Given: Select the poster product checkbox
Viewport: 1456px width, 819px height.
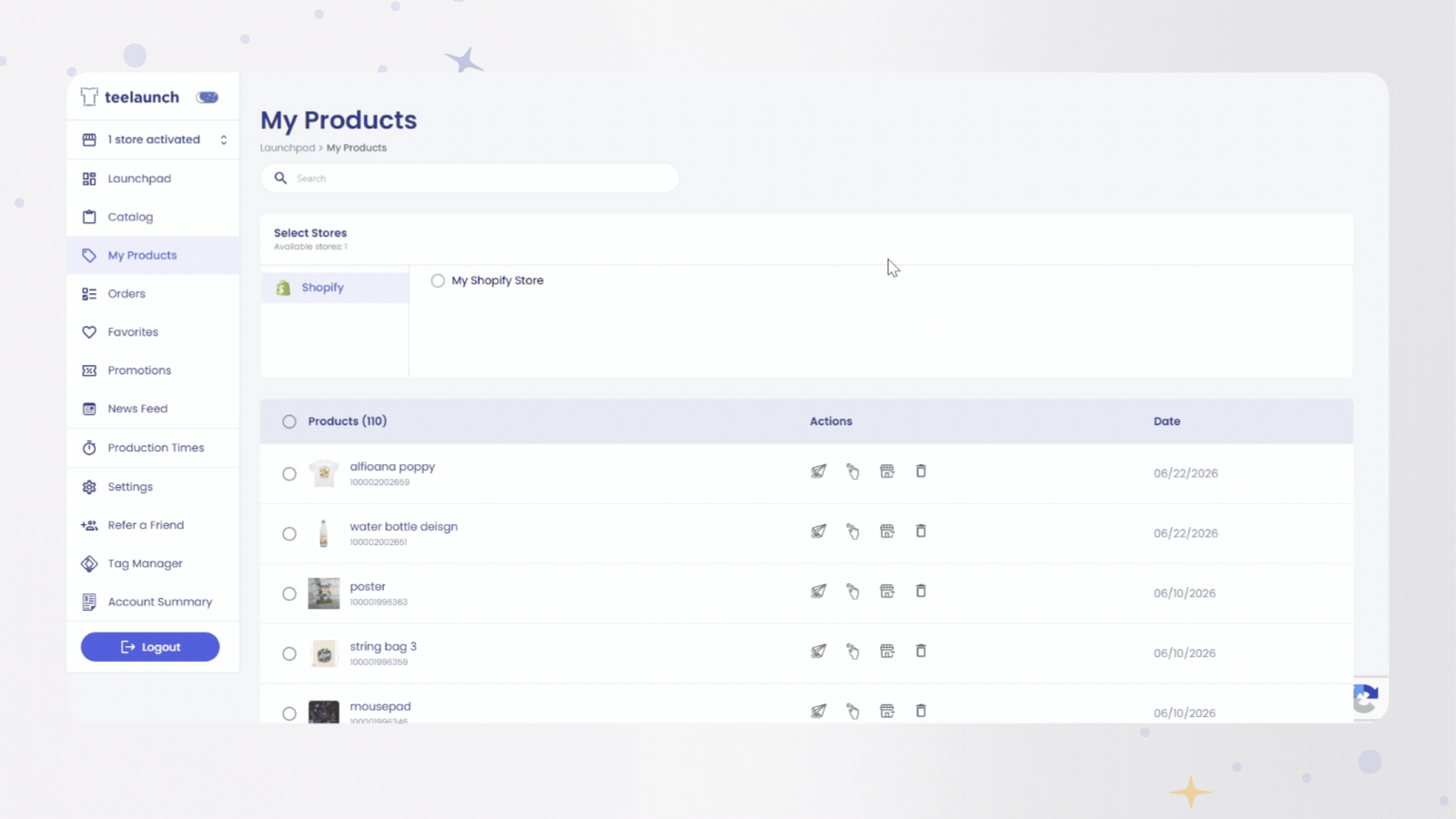Looking at the screenshot, I should click(x=289, y=594).
